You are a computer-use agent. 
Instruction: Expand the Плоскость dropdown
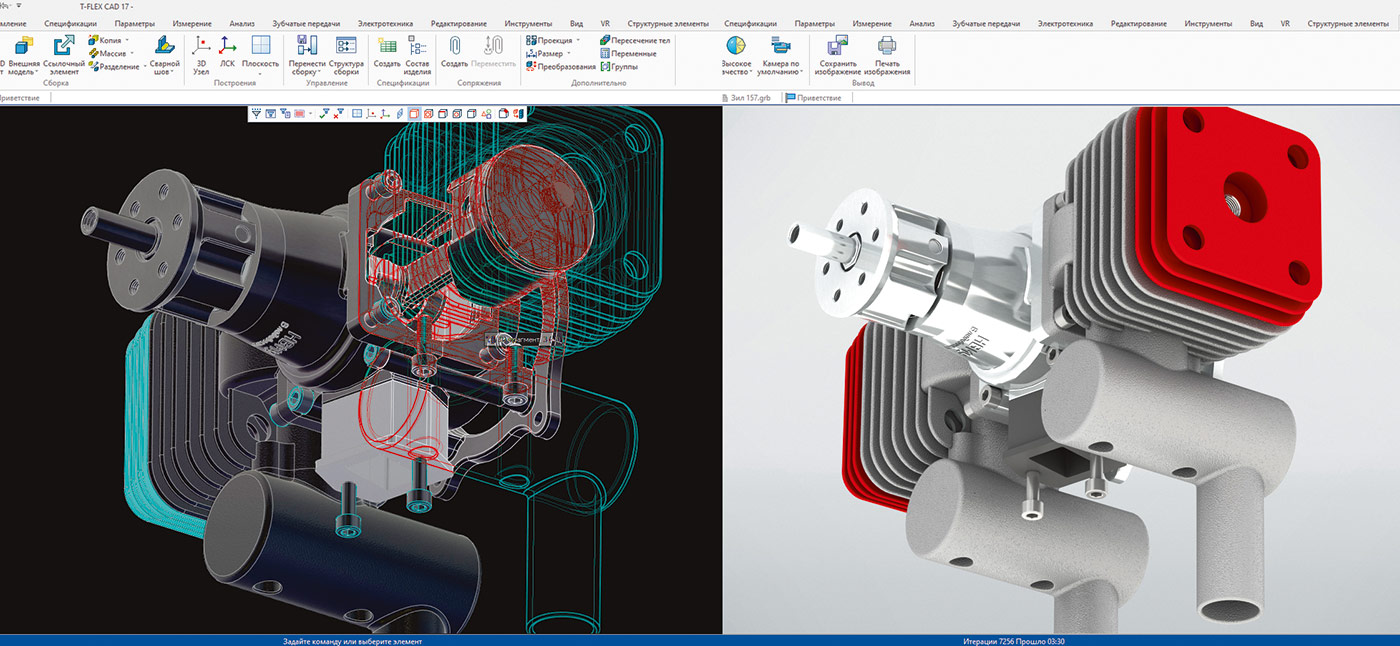(261, 72)
